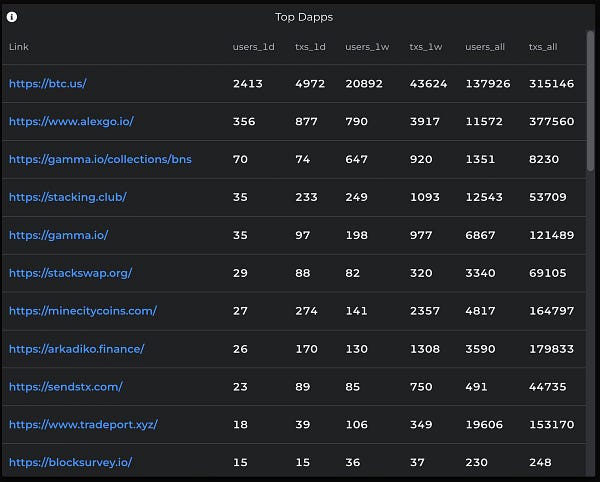Select the value 8230 in gamma bns row
Image resolution: width=600 pixels, height=482 pixels.
point(544,160)
